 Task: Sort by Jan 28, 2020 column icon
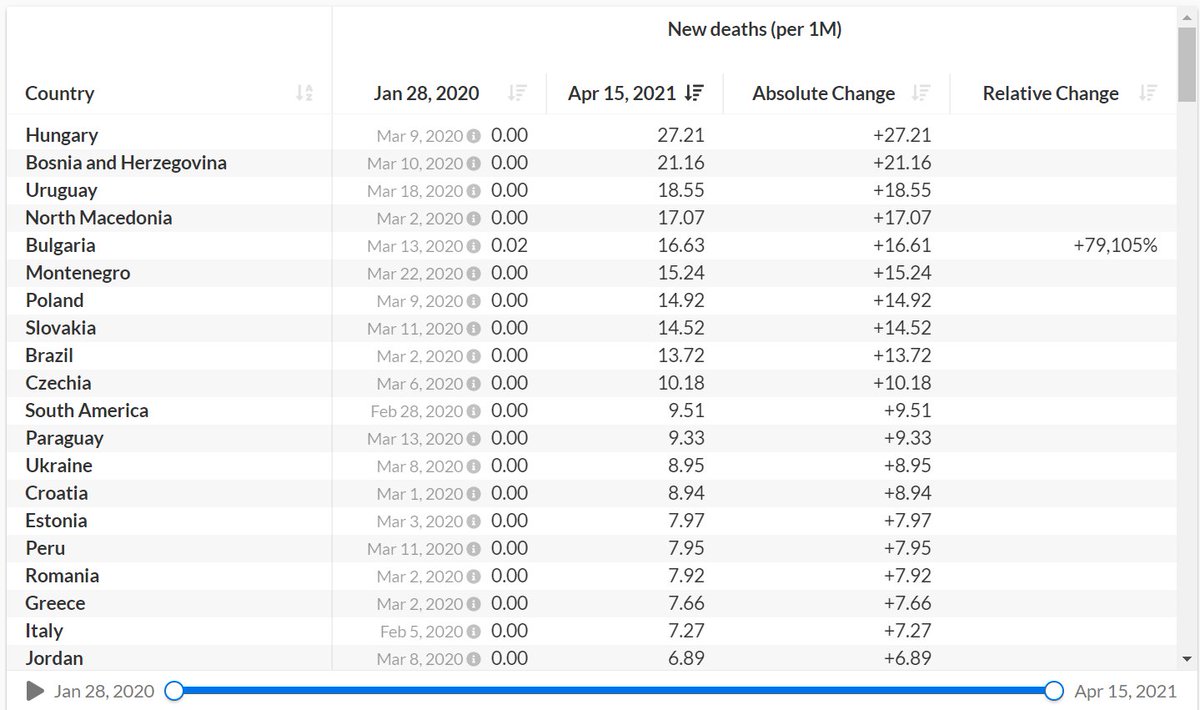click(517, 93)
